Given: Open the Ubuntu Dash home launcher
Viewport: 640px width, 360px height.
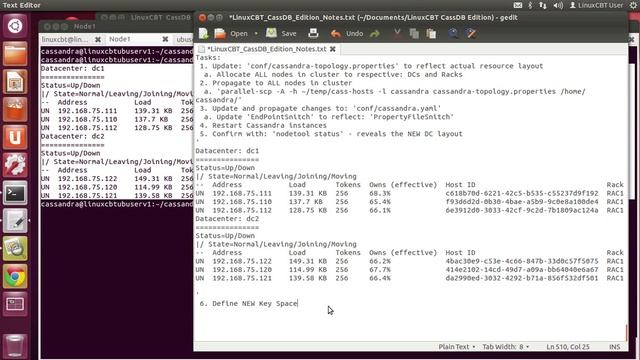Looking at the screenshot, I should [15, 26].
